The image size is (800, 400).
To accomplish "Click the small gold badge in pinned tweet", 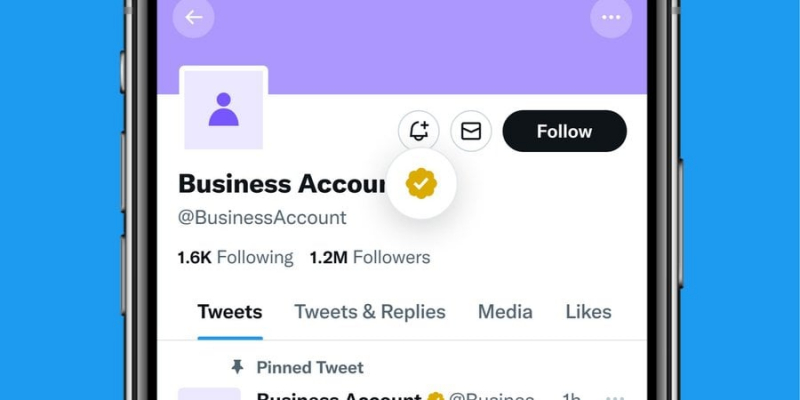I will coord(435,397).
